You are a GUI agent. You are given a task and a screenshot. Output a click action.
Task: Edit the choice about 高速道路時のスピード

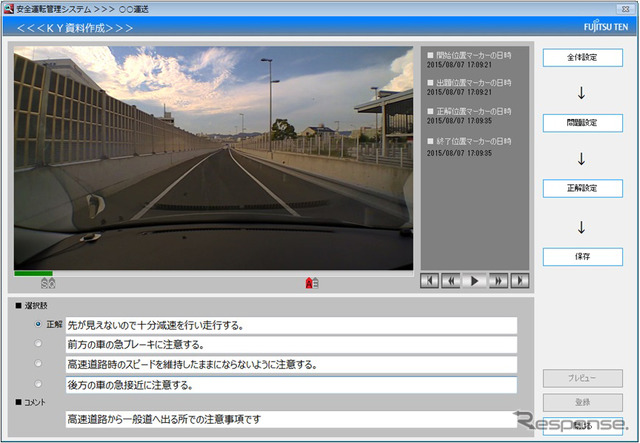pos(291,365)
